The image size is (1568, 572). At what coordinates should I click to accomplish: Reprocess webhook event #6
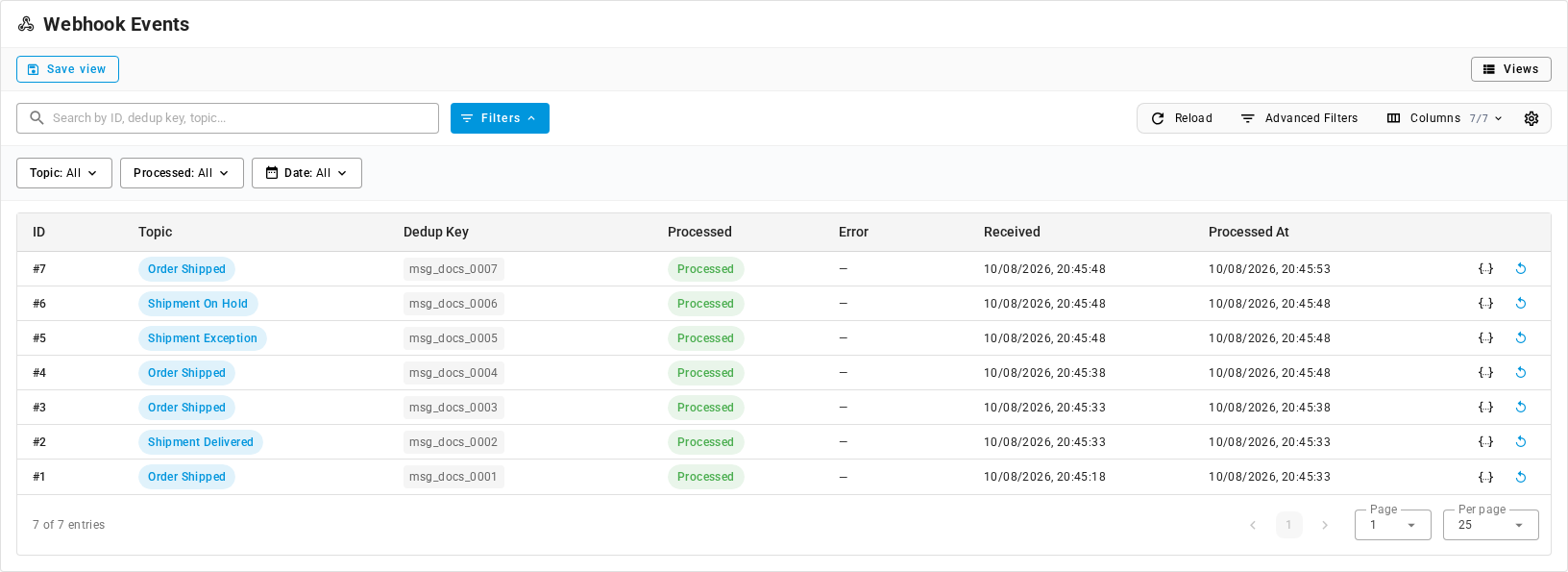click(1521, 304)
